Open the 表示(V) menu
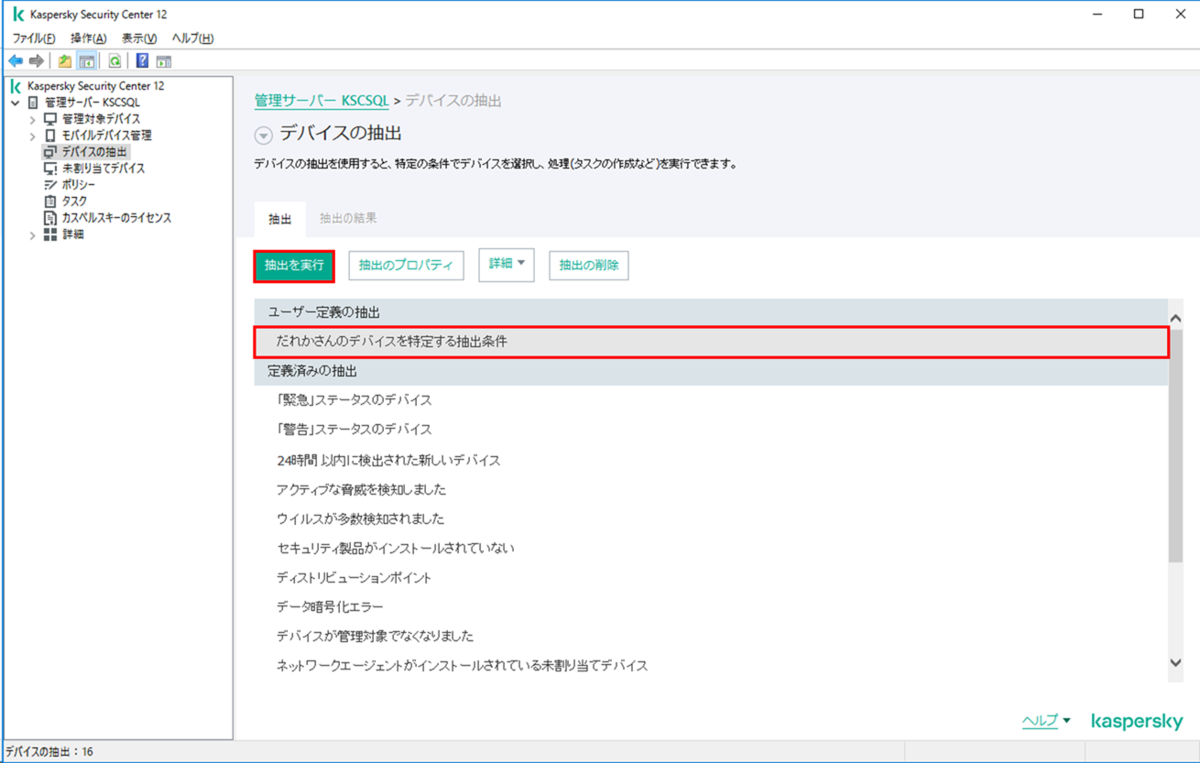Viewport: 1200px width, 763px height. tap(139, 38)
